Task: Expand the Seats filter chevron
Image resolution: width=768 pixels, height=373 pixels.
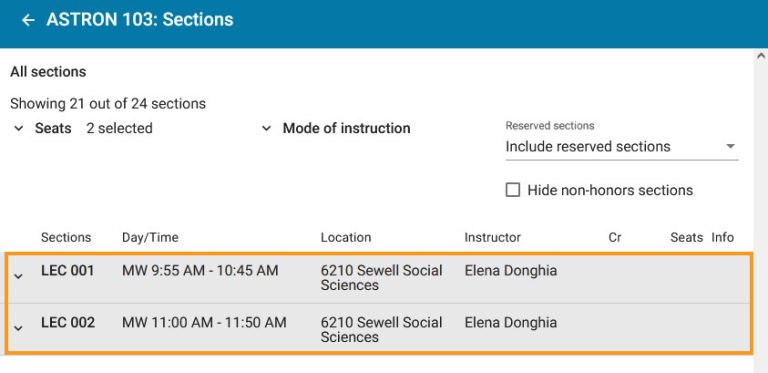Action: click(x=19, y=129)
